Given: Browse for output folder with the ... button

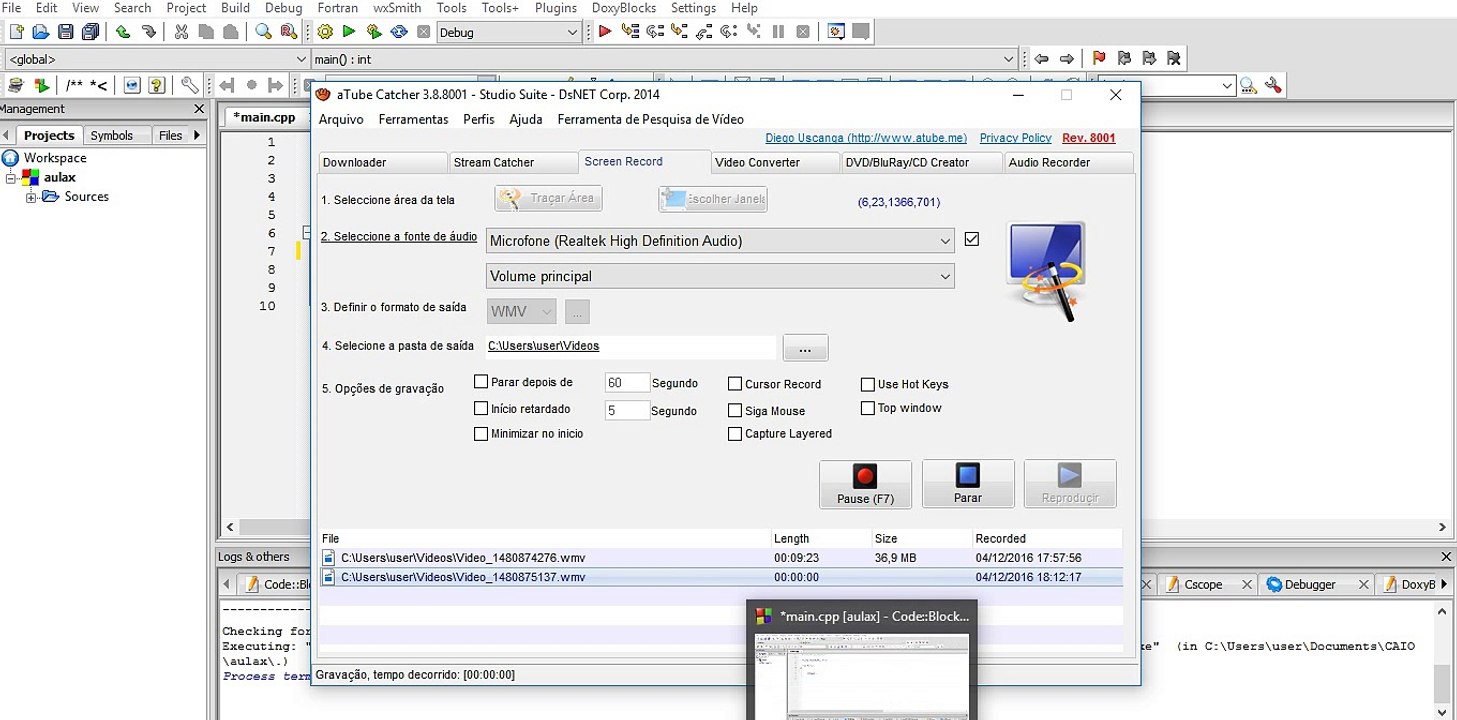Looking at the screenshot, I should point(805,348).
